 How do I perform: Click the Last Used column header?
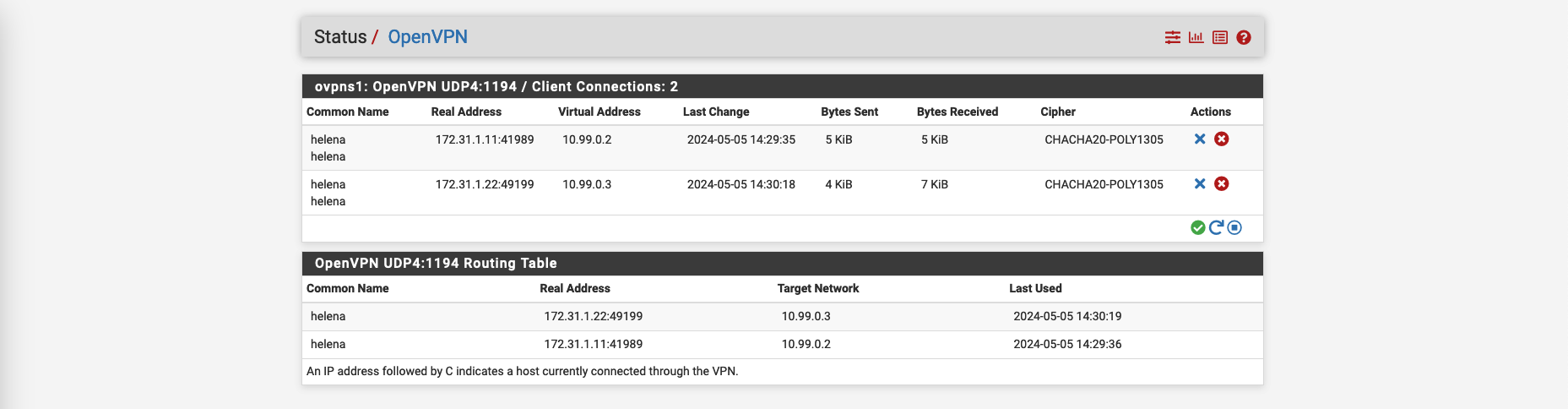pos(1035,288)
